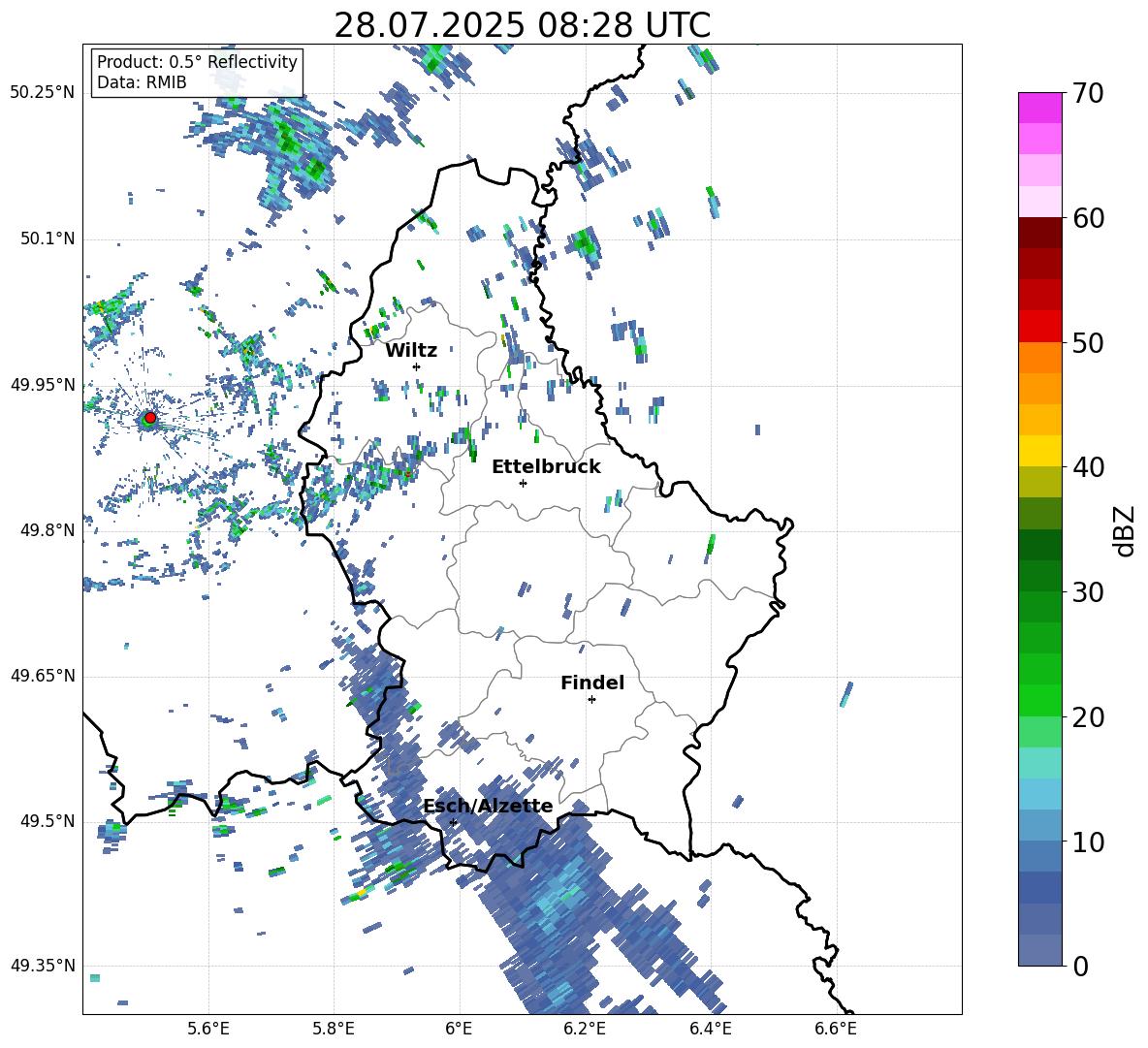Click the dBZ colorbar axis label
The image size is (1148, 1048).
1124,530
